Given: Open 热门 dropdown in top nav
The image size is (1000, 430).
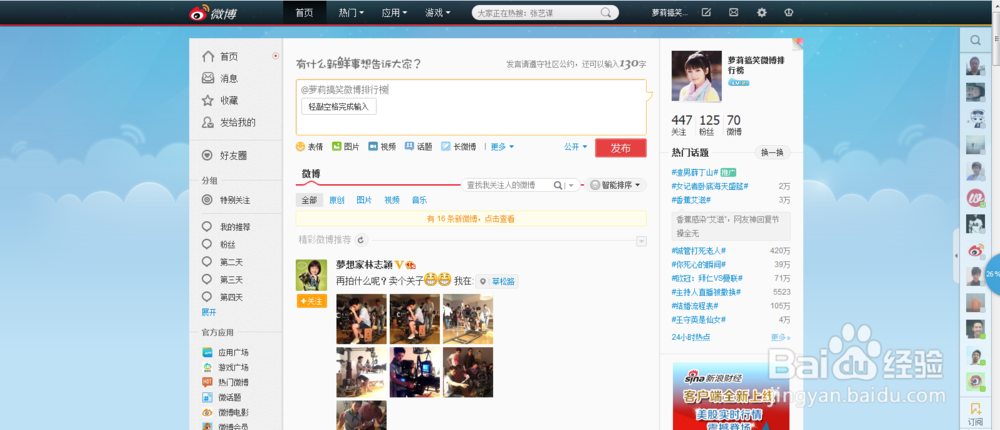Looking at the screenshot, I should click(351, 13).
